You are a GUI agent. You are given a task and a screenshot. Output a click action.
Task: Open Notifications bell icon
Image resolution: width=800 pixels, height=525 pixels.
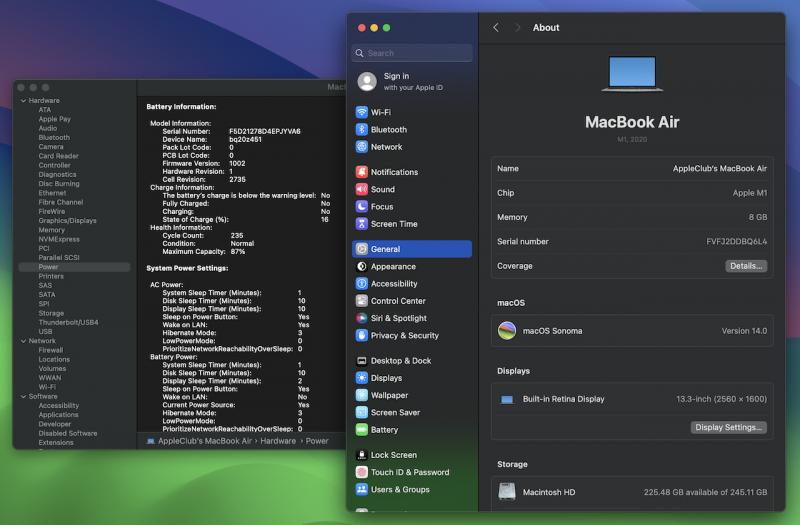[361, 172]
